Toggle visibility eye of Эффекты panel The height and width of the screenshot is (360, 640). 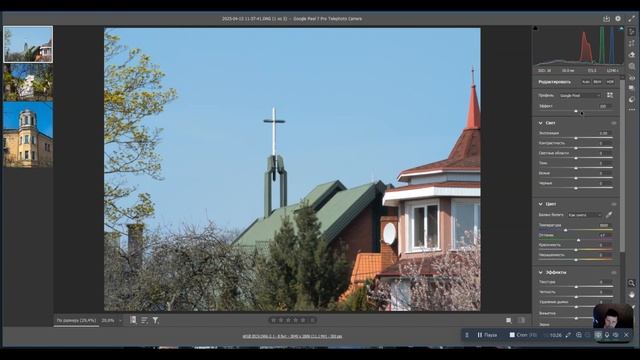[613, 272]
